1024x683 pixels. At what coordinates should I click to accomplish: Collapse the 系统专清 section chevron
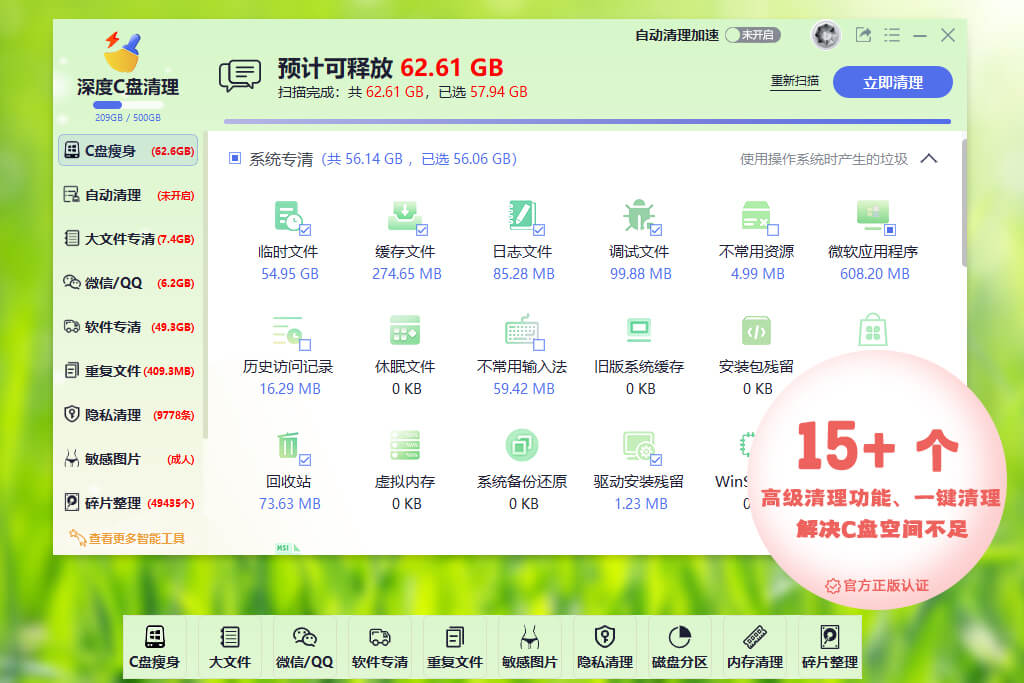coord(928,159)
